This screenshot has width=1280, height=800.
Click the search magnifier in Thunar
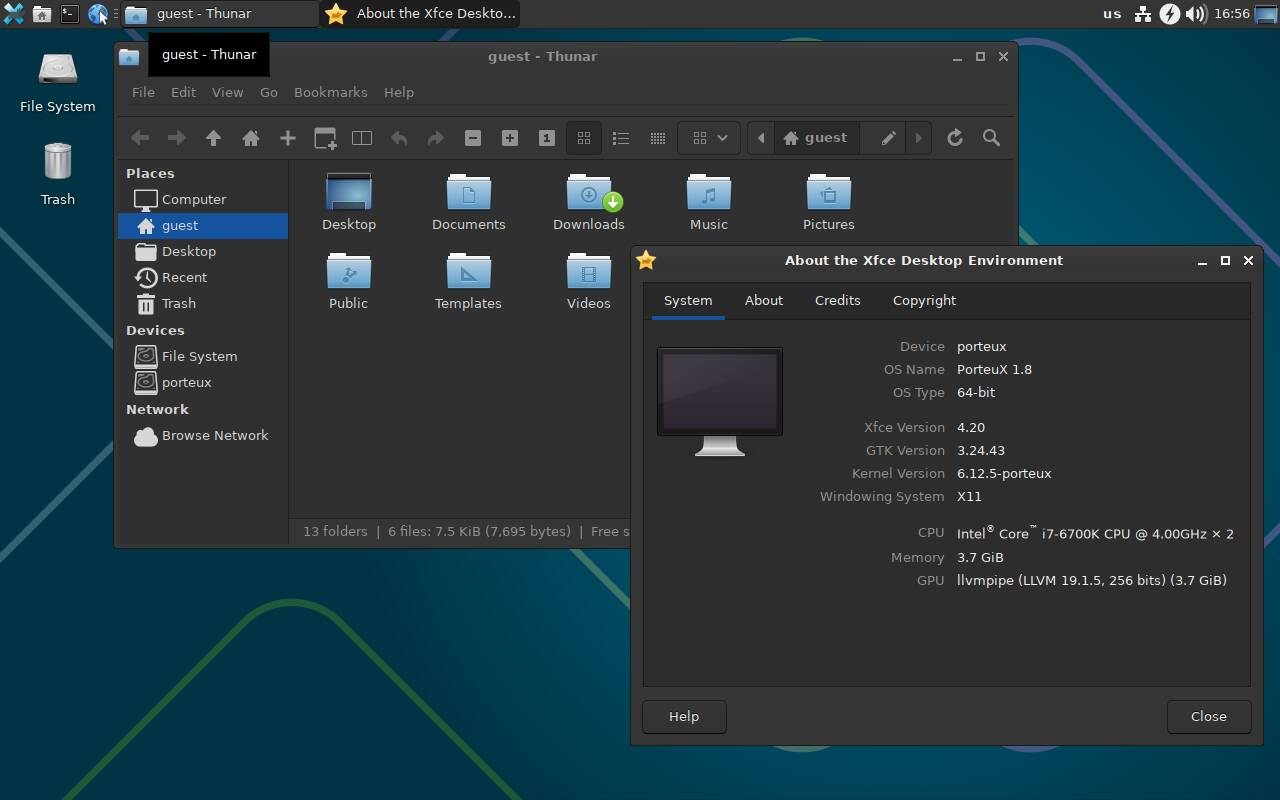991,138
